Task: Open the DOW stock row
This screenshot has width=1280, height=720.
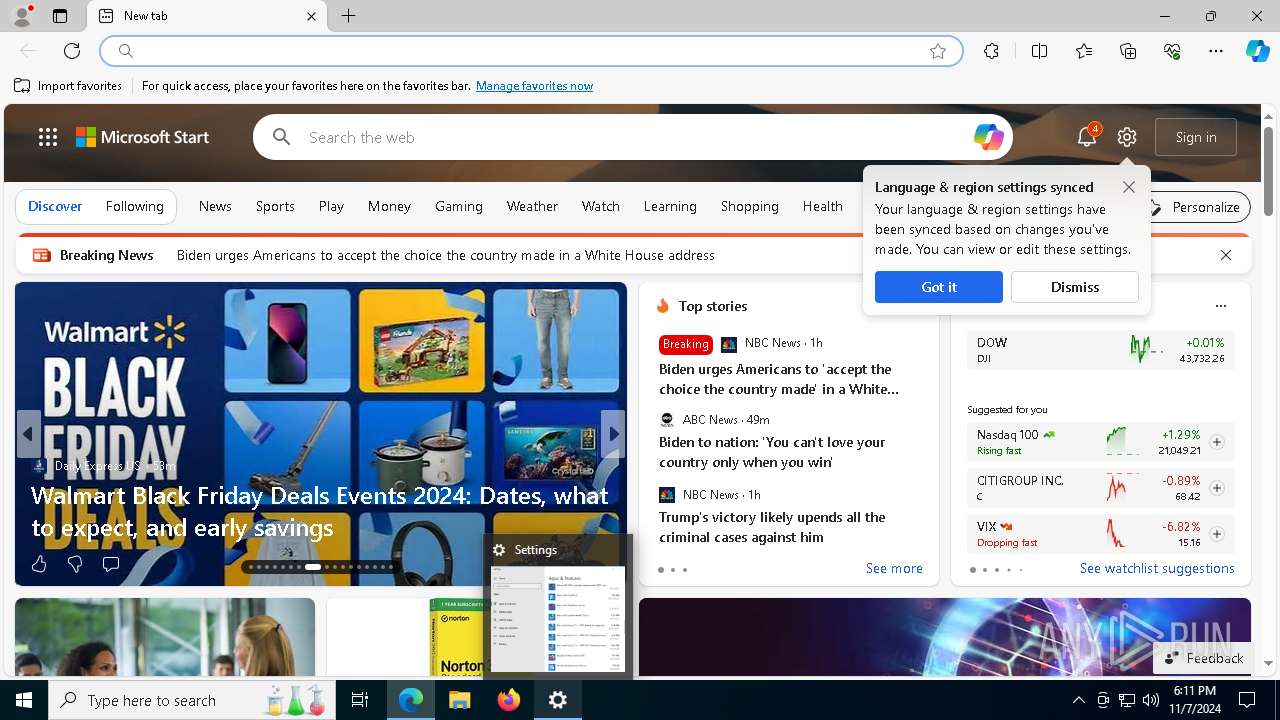Action: [1100, 349]
